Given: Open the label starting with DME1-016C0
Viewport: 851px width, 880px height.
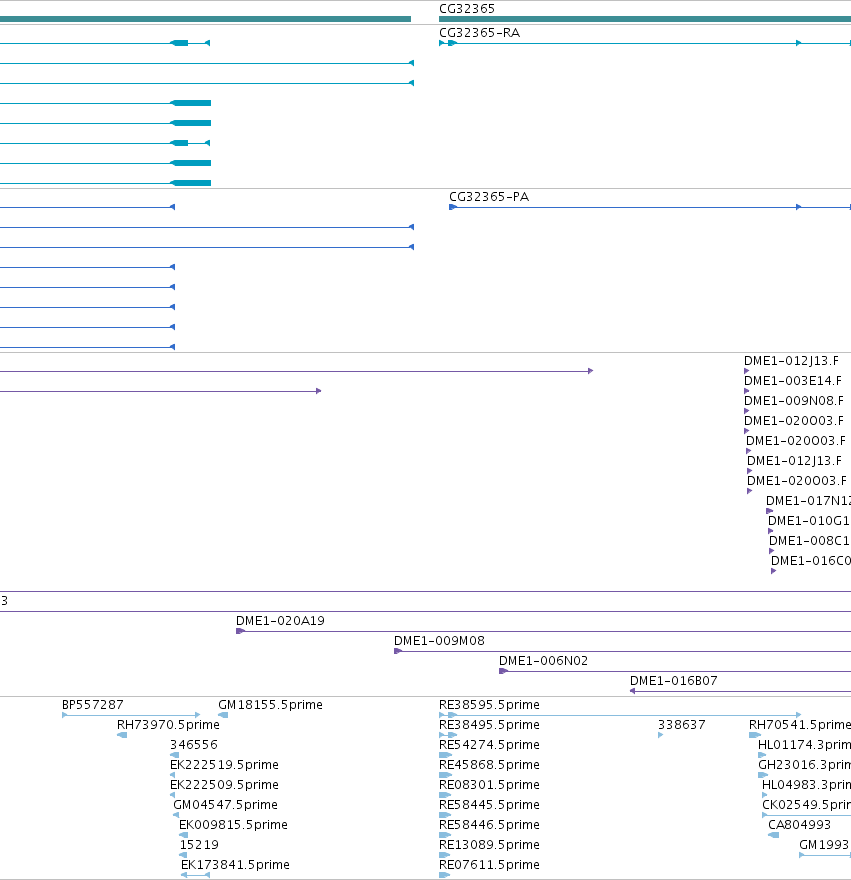Looking at the screenshot, I should point(811,561).
